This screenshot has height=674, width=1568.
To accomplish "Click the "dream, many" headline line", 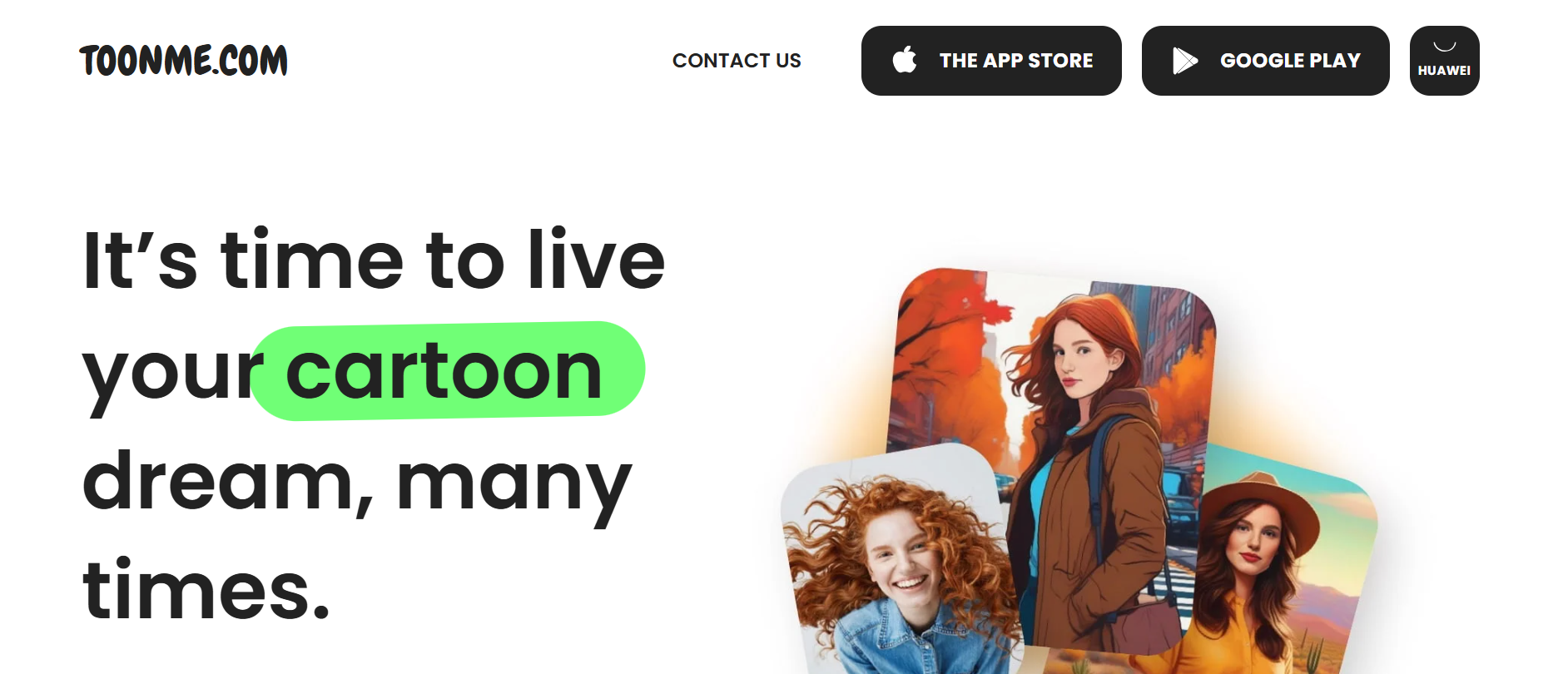I will [357, 483].
